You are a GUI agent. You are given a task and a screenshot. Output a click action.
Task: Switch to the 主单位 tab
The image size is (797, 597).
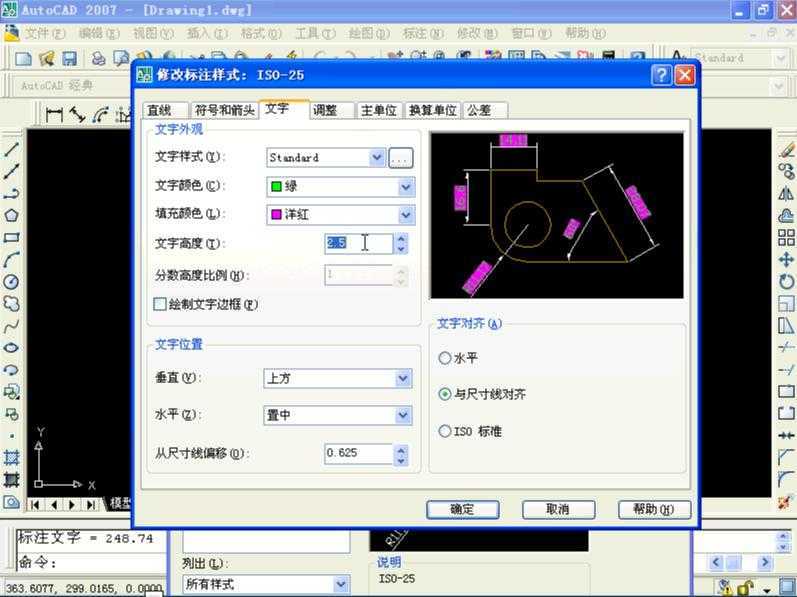pyautogui.click(x=379, y=110)
